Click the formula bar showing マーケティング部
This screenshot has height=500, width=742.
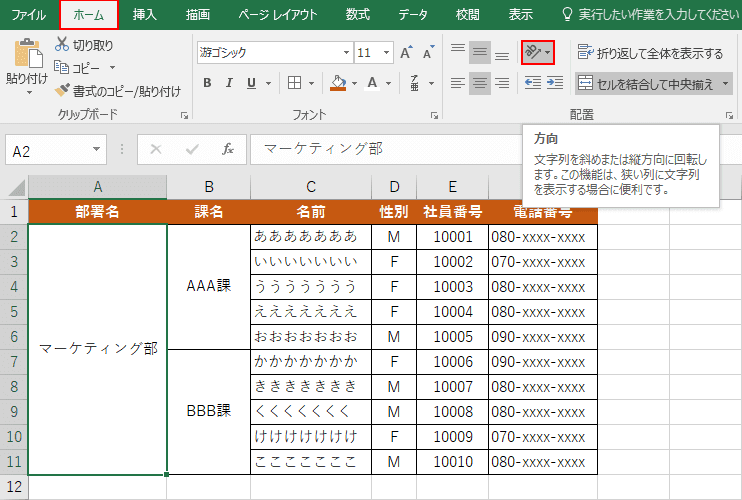pyautogui.click(x=386, y=149)
